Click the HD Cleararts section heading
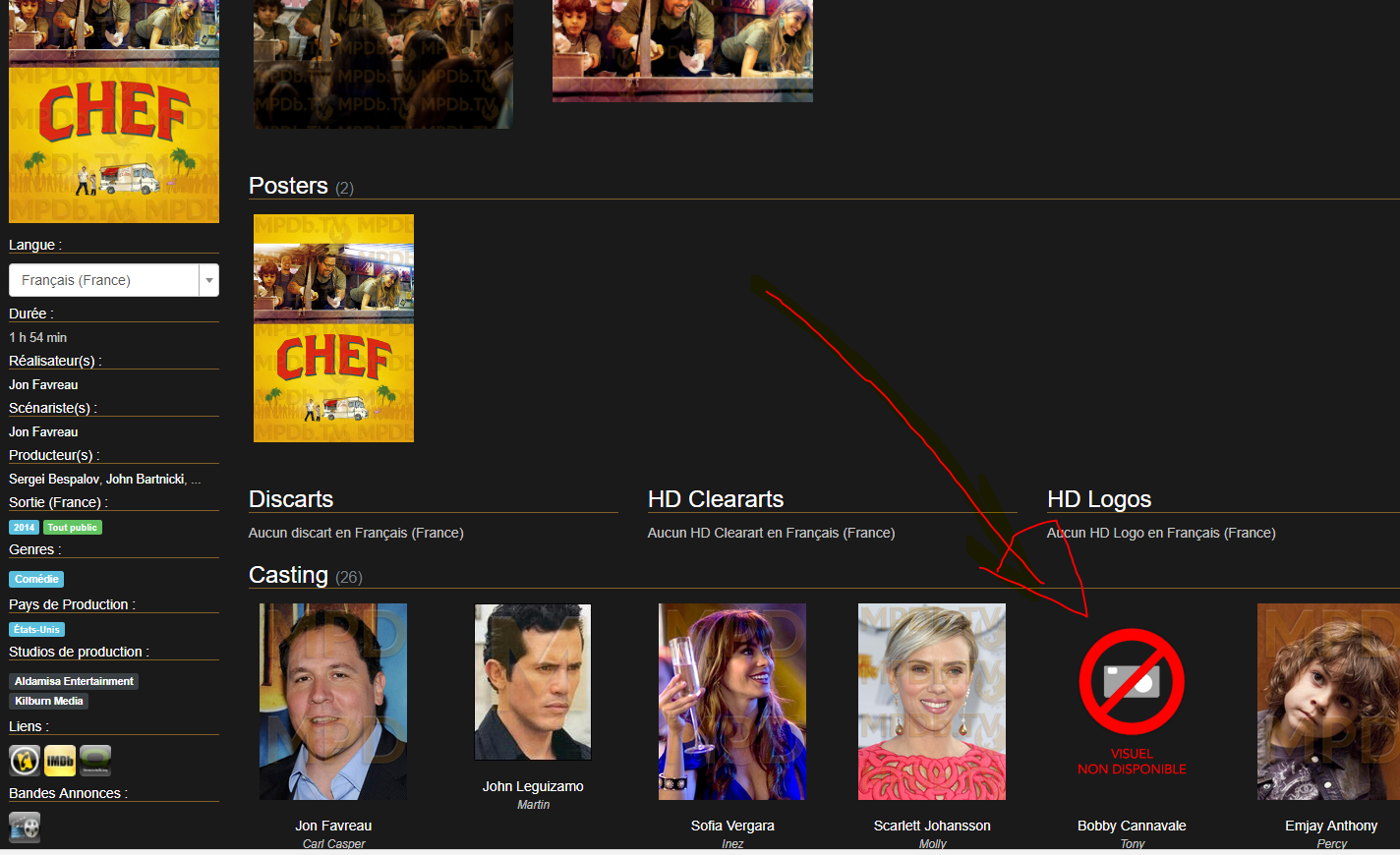Image resolution: width=1400 pixels, height=855 pixels. [x=716, y=499]
